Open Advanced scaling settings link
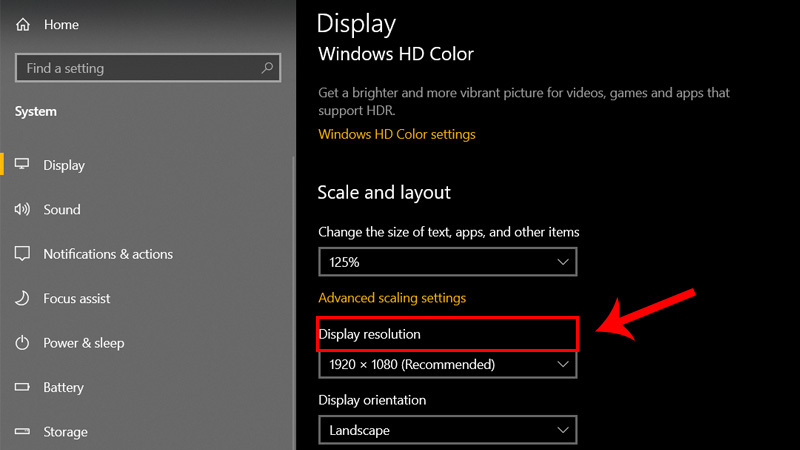This screenshot has height=450, width=800. tap(392, 298)
